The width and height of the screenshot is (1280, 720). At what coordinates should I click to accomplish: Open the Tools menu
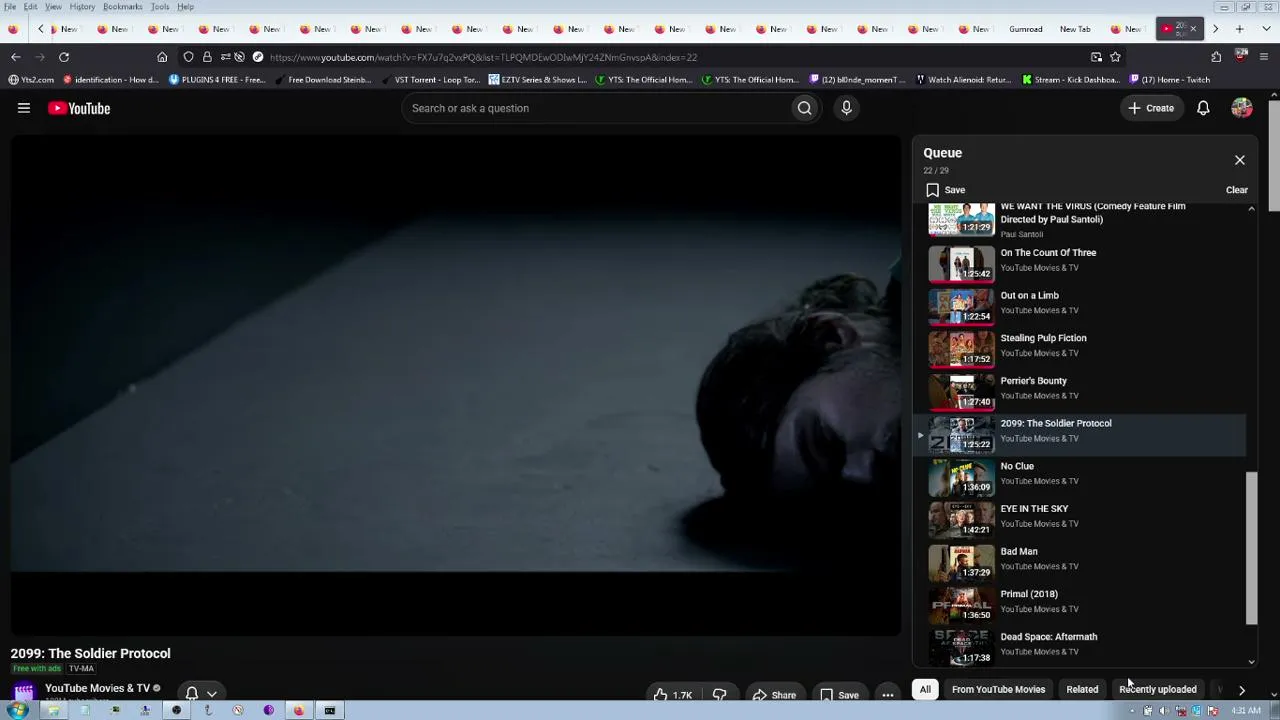pos(160,7)
